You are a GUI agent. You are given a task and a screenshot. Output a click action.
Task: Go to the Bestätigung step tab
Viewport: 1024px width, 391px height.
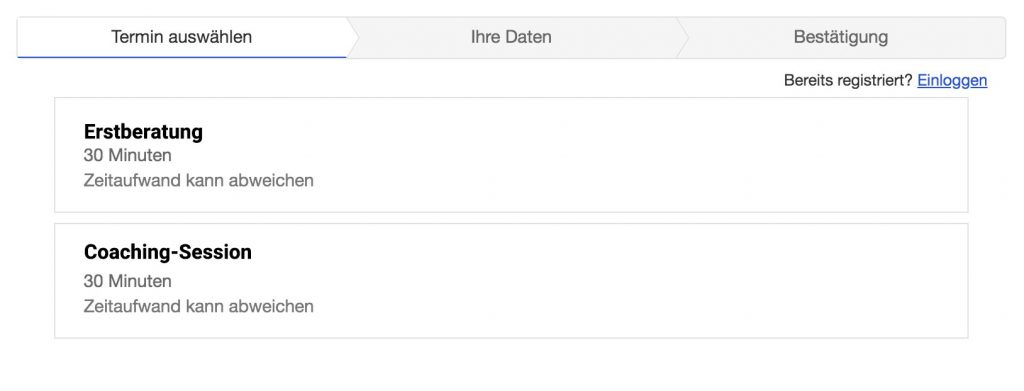(841, 37)
